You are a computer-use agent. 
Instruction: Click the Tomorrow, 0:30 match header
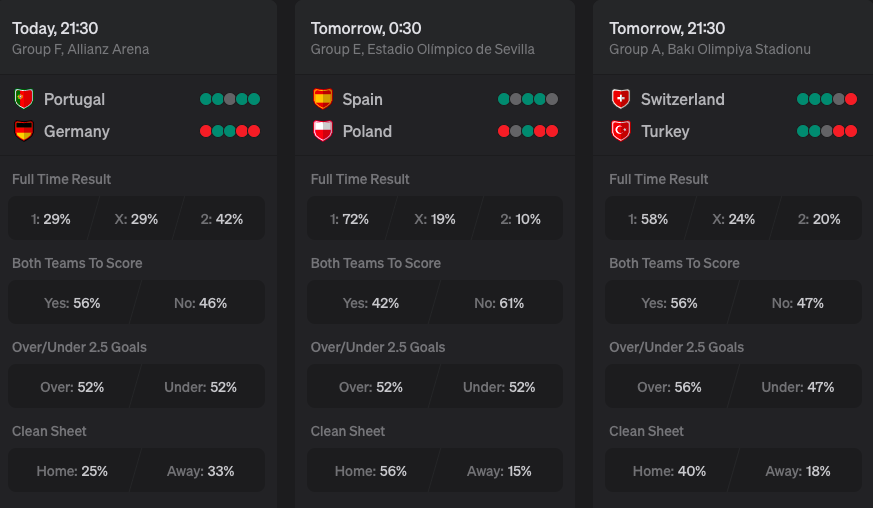point(366,28)
